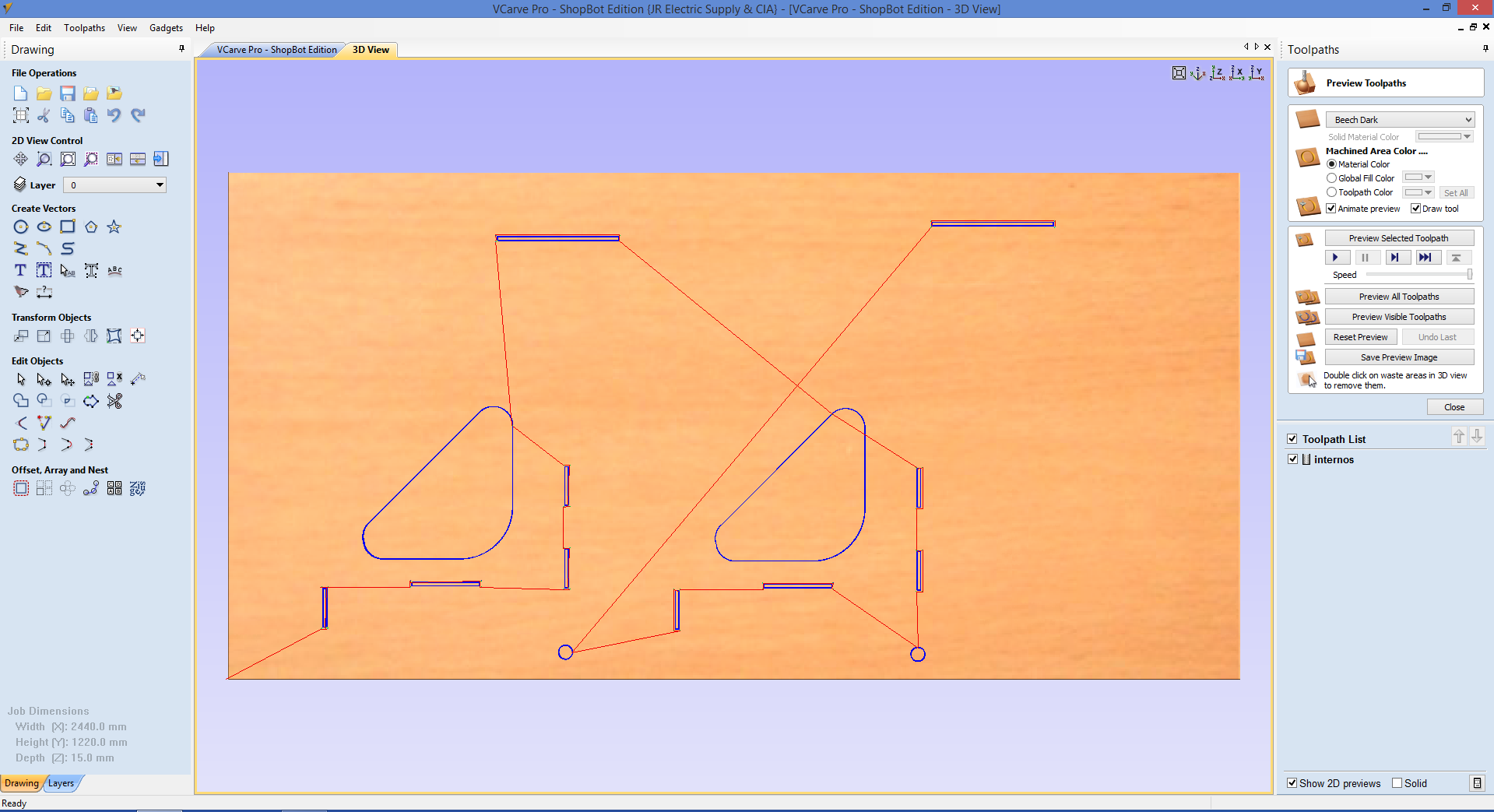Redo the last undone action
The height and width of the screenshot is (812, 1494).
138,115
